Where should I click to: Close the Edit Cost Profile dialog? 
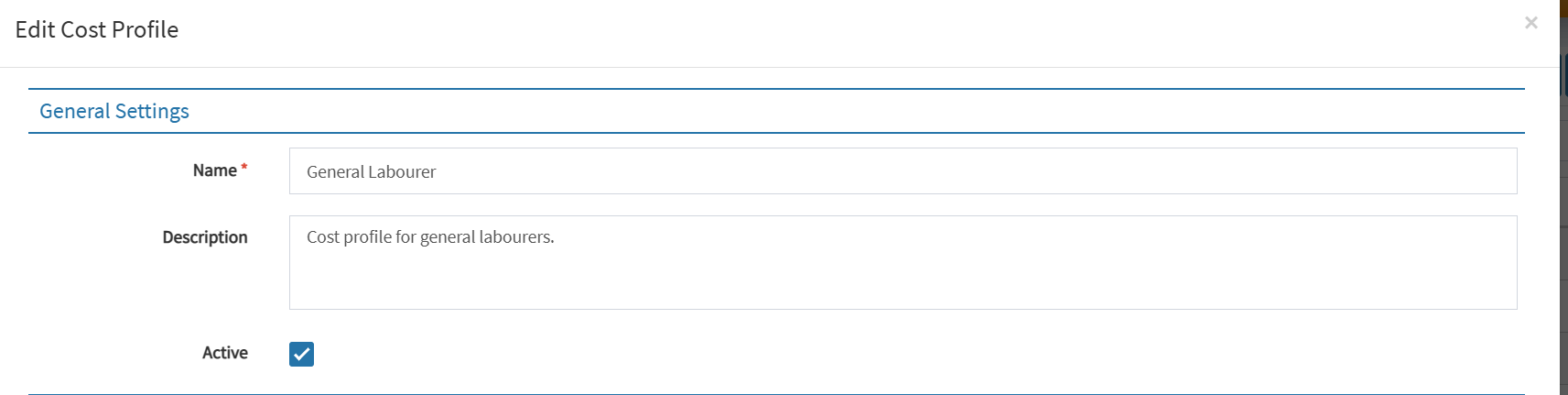(x=1530, y=23)
